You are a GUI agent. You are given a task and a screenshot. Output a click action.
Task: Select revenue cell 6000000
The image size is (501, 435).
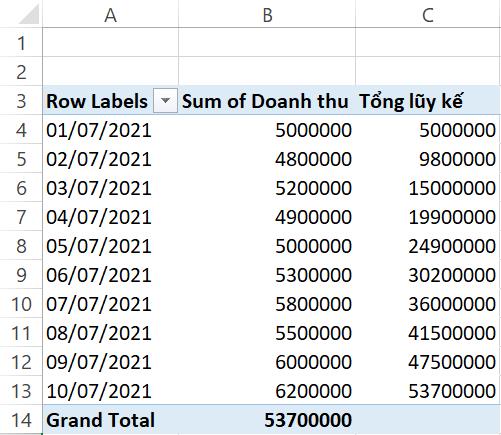click(x=267, y=362)
